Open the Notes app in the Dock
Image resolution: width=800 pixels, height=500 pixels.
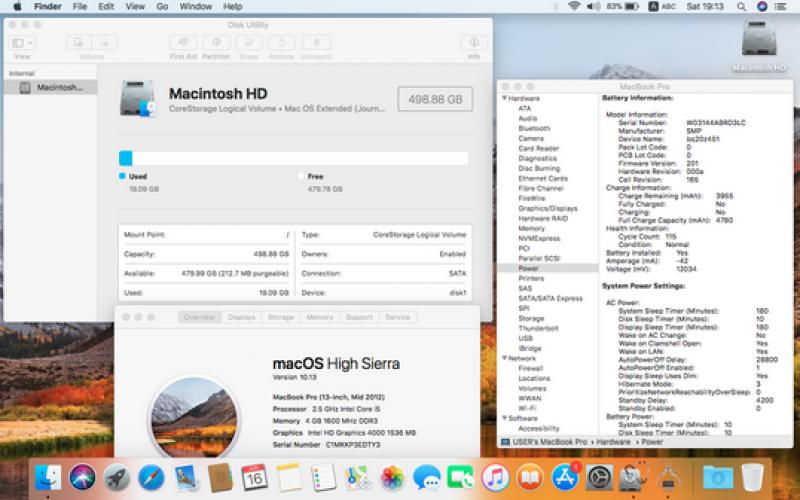tap(289, 478)
